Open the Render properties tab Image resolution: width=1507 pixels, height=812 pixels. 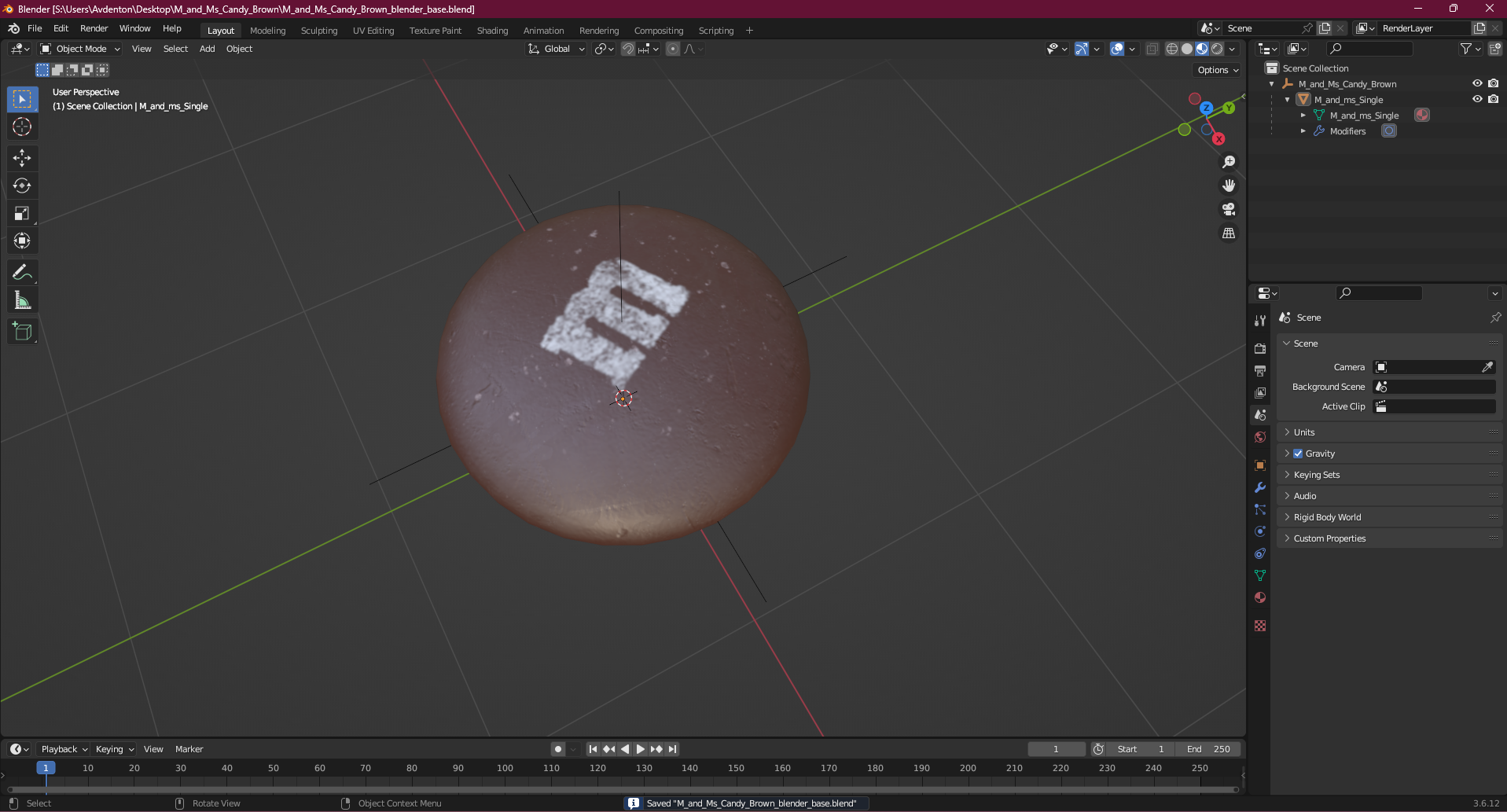(1260, 348)
